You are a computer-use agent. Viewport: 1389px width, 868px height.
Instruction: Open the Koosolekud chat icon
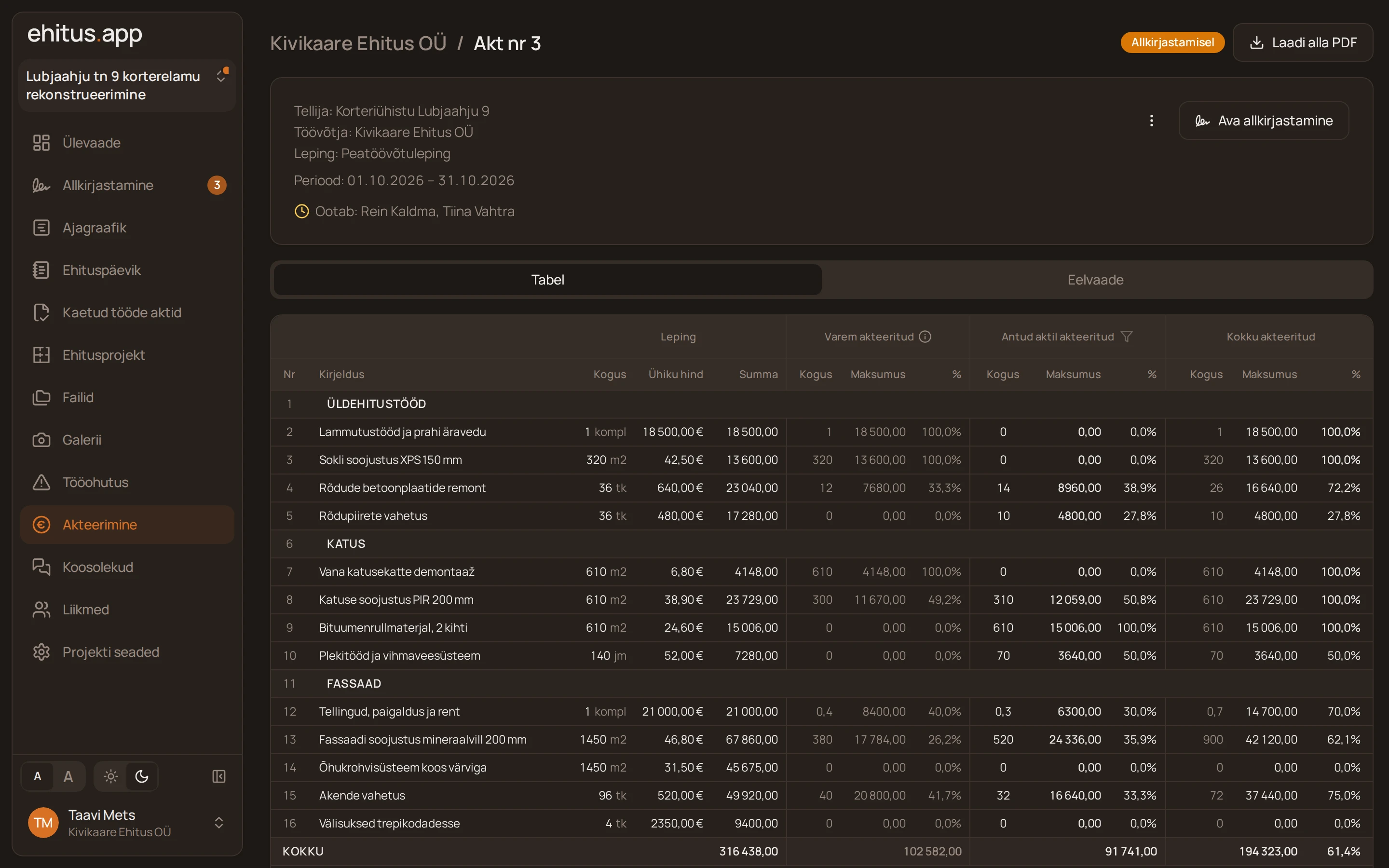(41, 567)
